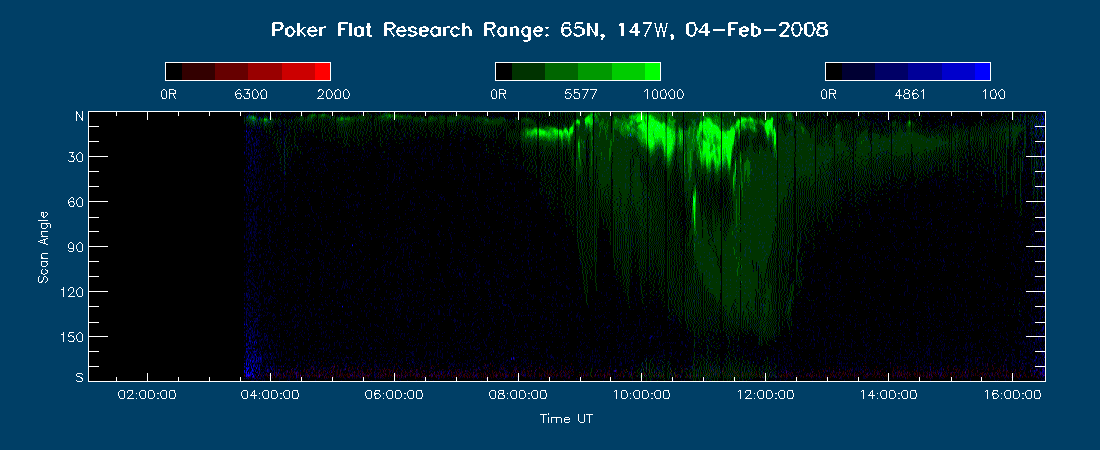The width and height of the screenshot is (1100, 450).
Task: Click the '30' scan angle tick label
Action: (76, 157)
